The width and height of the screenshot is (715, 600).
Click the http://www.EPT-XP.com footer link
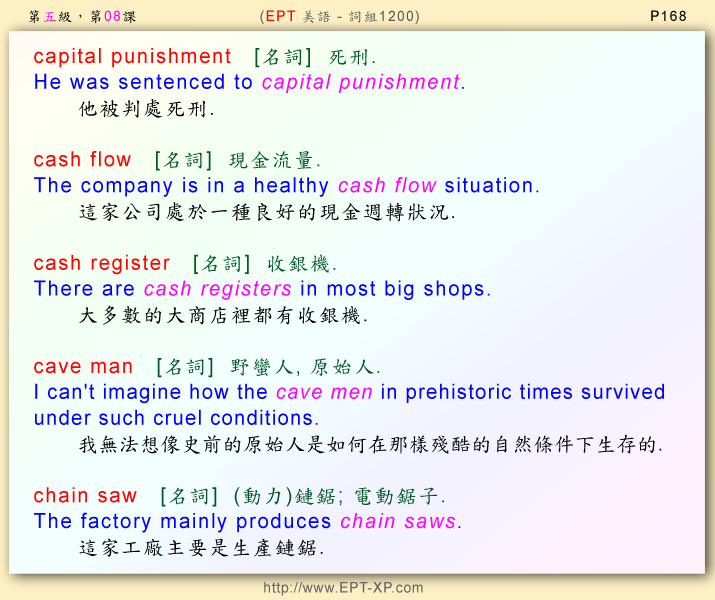point(343,588)
